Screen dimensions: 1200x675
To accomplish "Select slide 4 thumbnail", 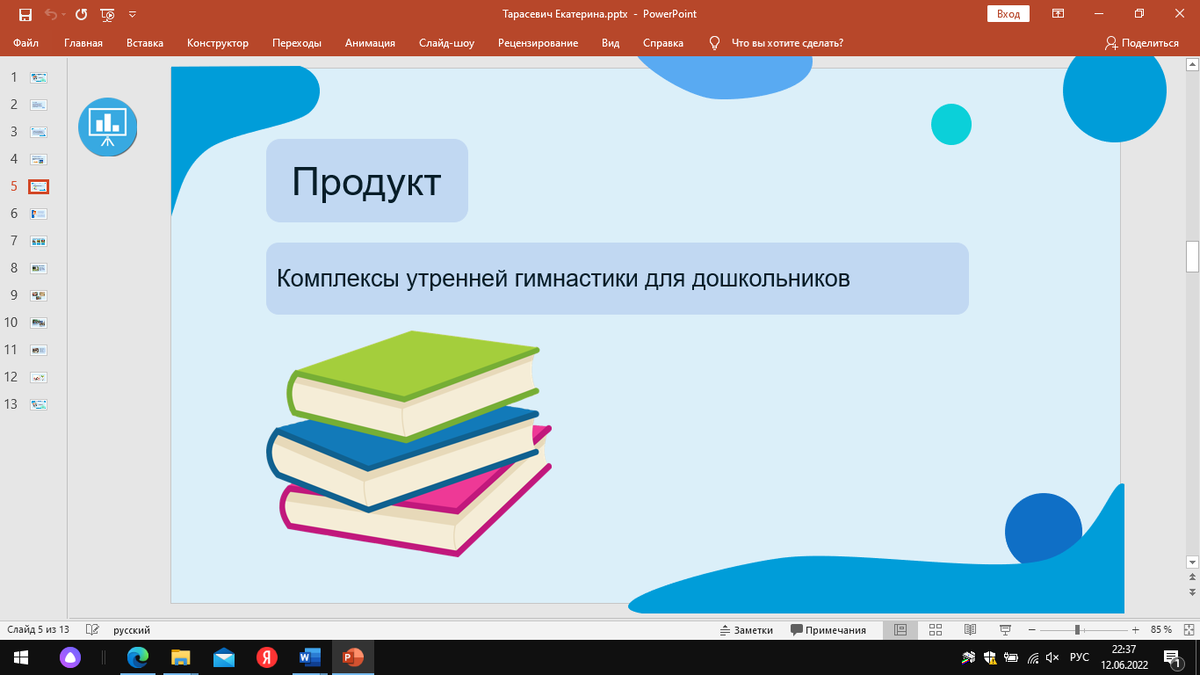I will coord(39,159).
